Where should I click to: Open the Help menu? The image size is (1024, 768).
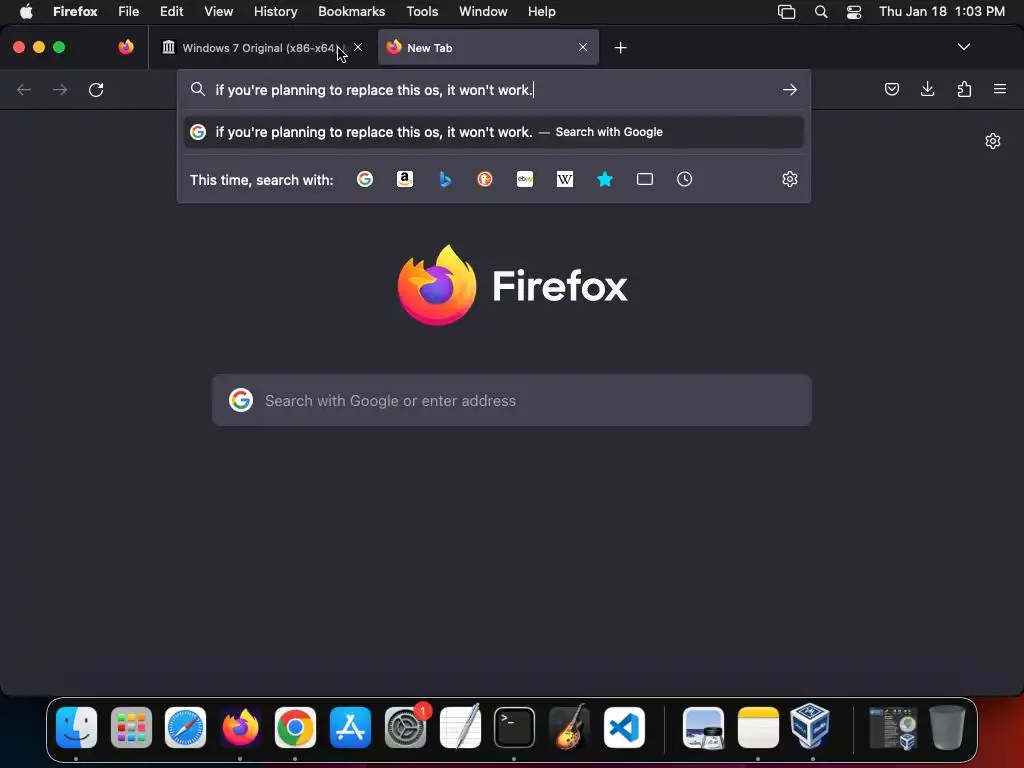(541, 11)
